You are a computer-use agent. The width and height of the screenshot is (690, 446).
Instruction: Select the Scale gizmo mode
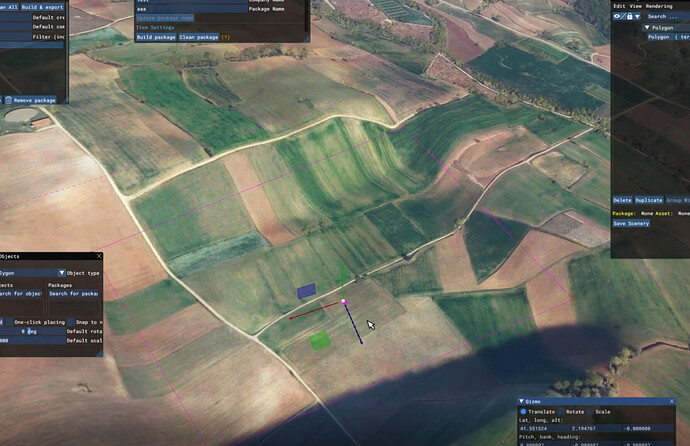tap(591, 412)
